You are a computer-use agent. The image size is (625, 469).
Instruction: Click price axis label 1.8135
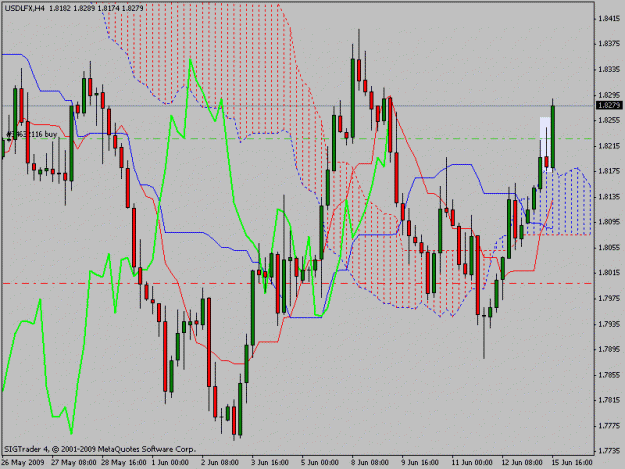tap(609, 197)
